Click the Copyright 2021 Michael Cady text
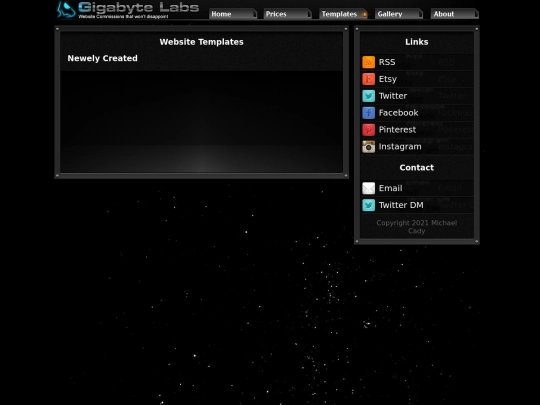The width and height of the screenshot is (540, 405). [x=417, y=227]
